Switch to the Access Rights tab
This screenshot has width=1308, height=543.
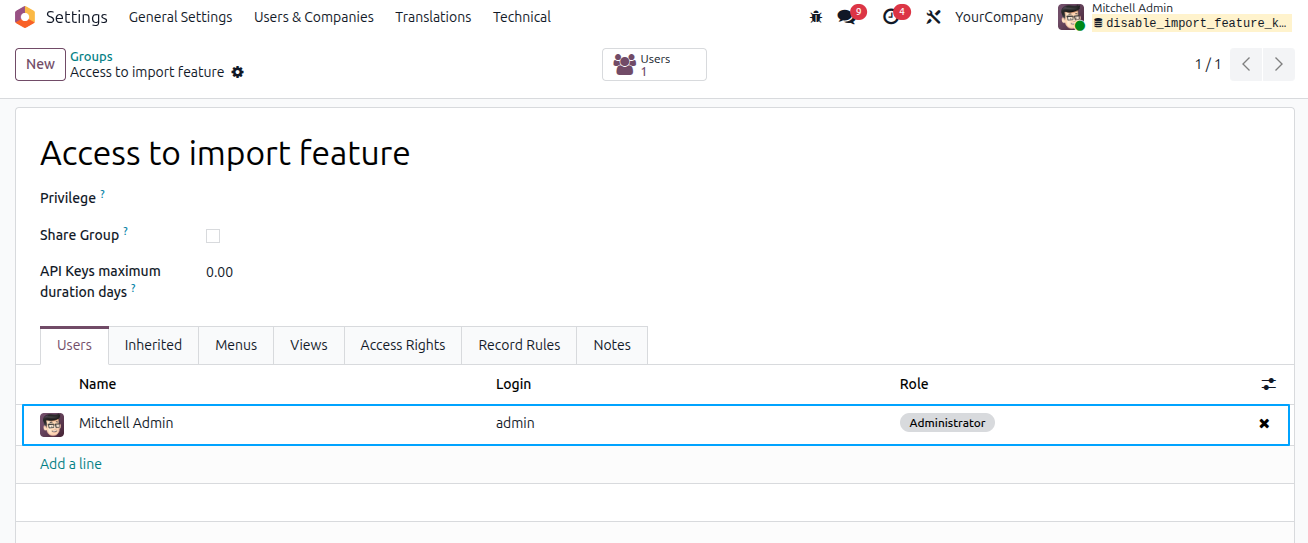403,345
